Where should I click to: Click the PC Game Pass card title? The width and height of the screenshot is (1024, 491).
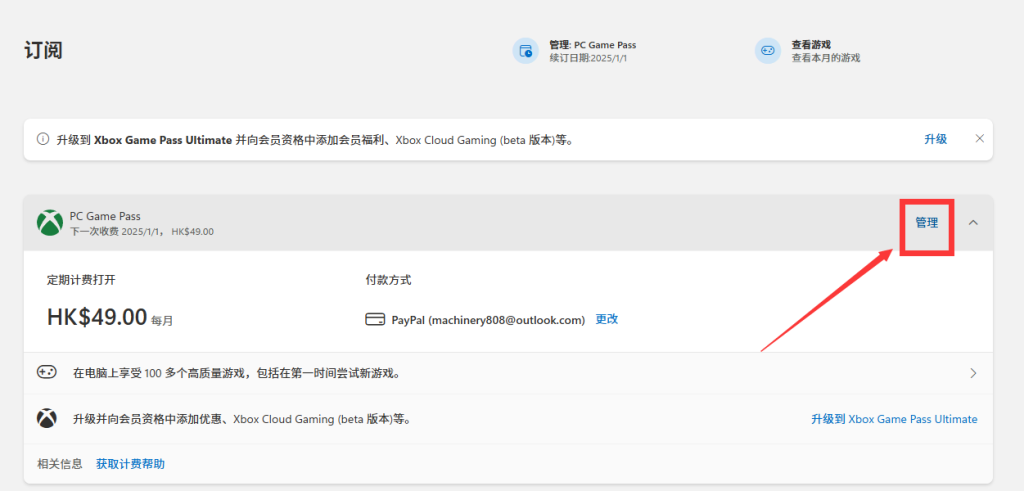[x=105, y=216]
